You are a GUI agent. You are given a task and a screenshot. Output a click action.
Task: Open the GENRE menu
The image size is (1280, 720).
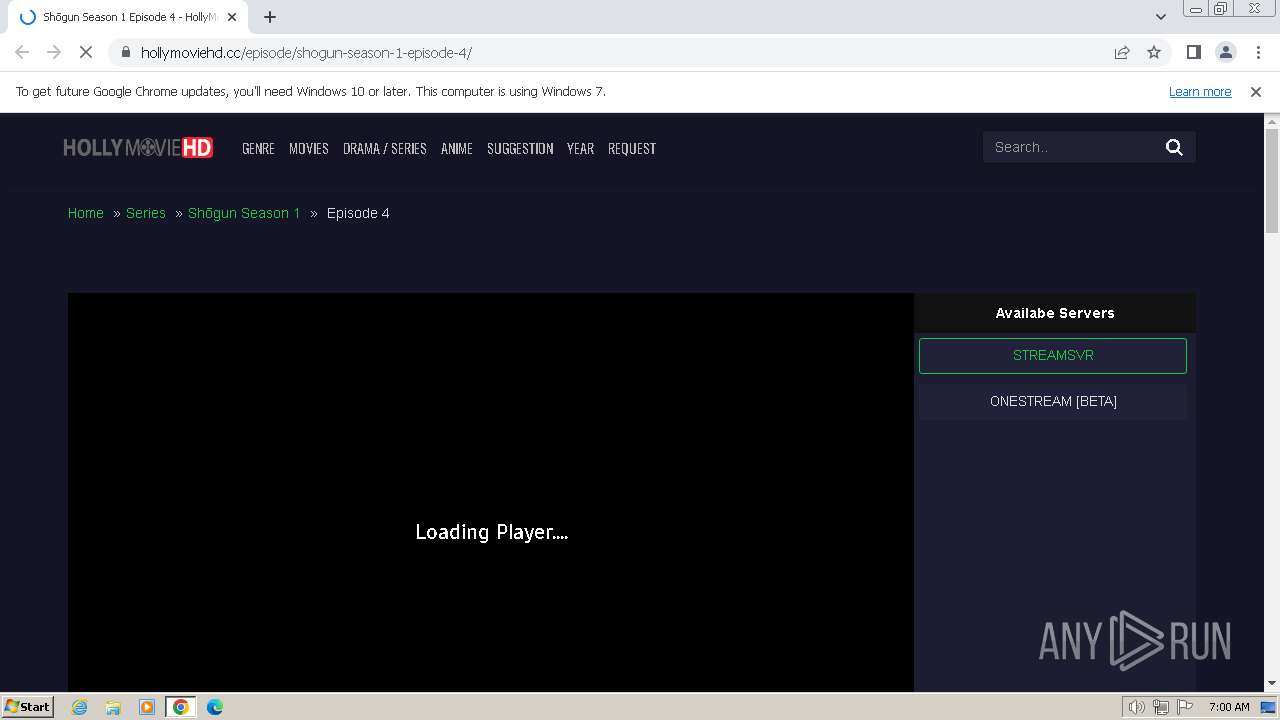tap(258, 148)
